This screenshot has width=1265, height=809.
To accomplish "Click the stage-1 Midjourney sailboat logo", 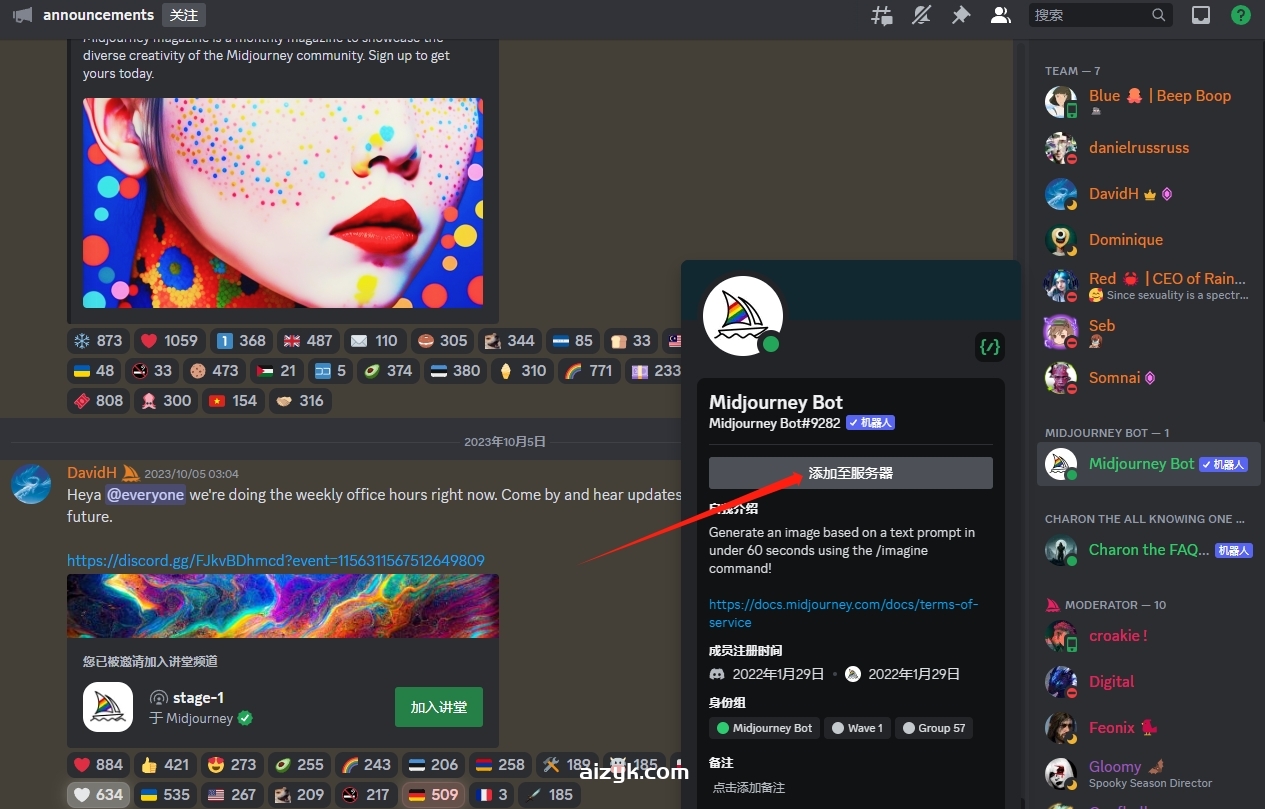I will tap(108, 707).
